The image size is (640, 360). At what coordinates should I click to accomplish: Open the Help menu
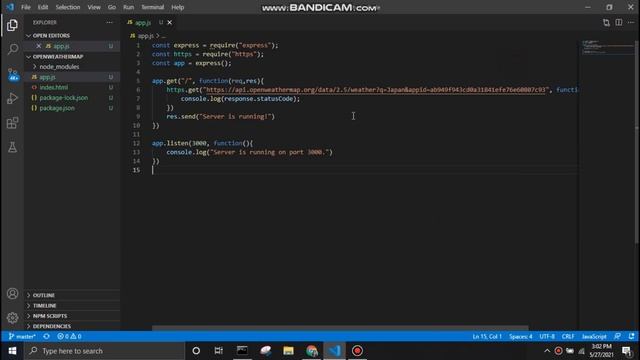(x=178, y=7)
